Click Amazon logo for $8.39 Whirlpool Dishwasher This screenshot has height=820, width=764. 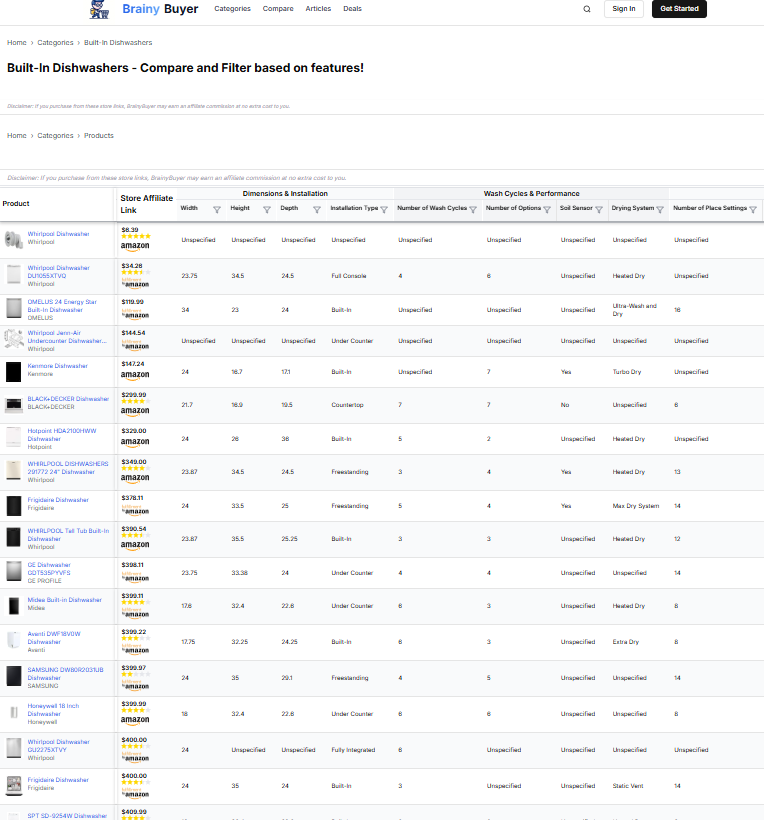[135, 246]
